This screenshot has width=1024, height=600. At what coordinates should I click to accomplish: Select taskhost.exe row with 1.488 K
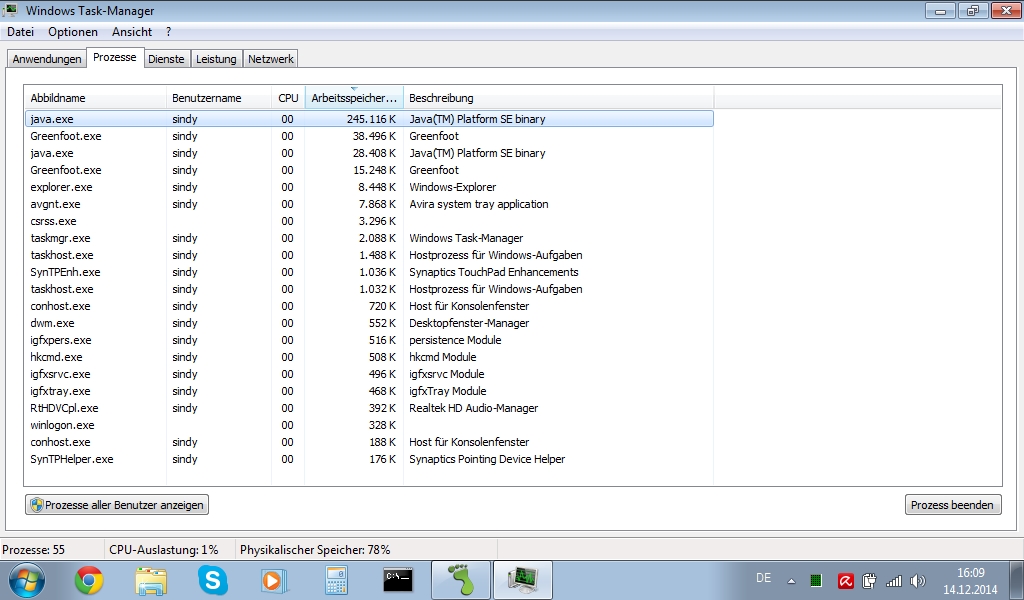369,255
